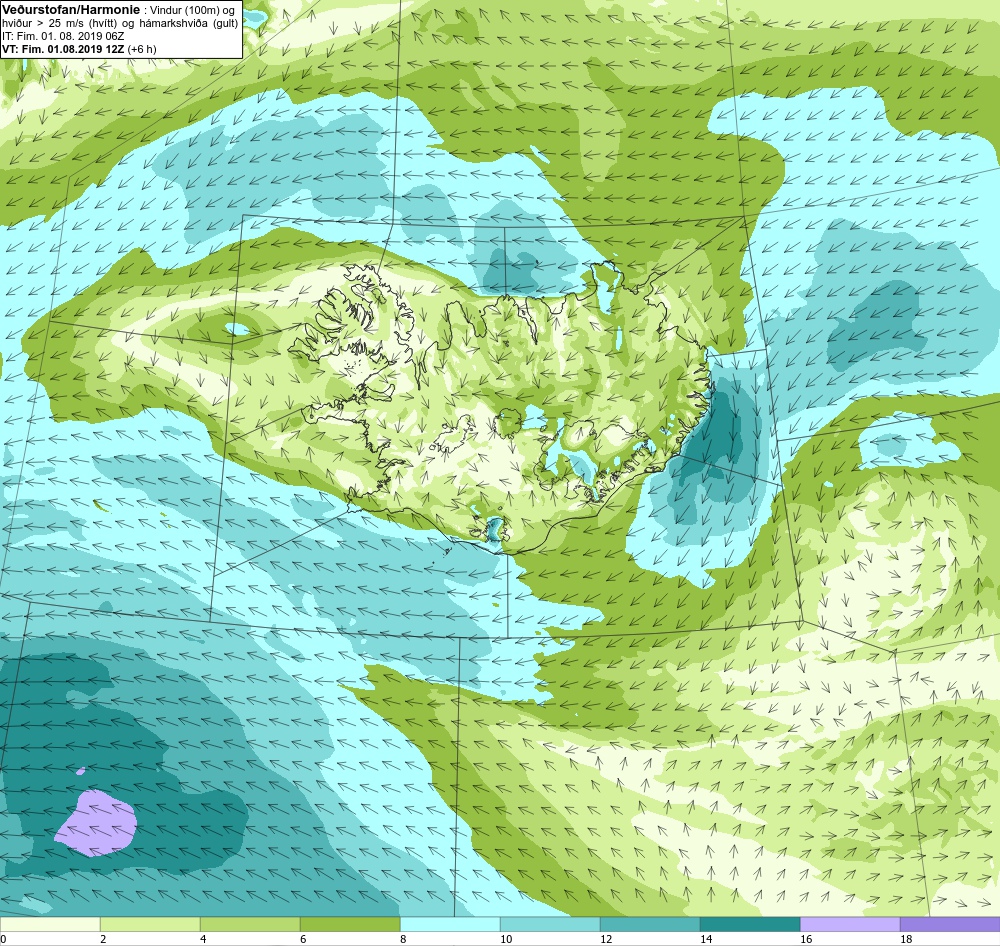Click the 6–8 m/s olive green legend swatch

[350, 924]
